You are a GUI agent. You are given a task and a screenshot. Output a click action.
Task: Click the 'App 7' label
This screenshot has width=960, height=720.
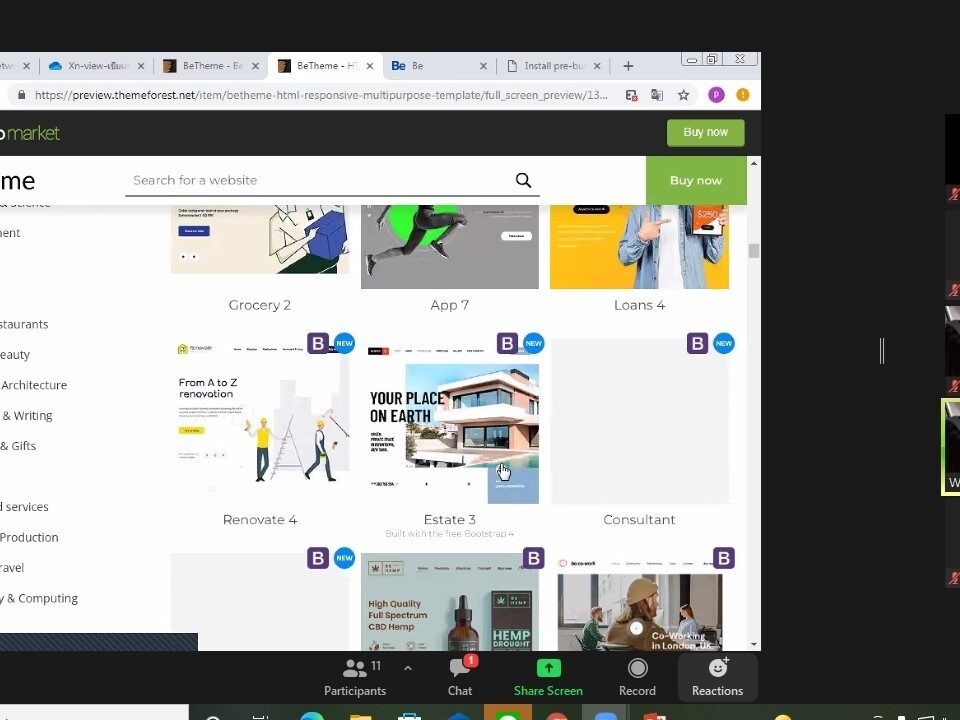coord(450,305)
